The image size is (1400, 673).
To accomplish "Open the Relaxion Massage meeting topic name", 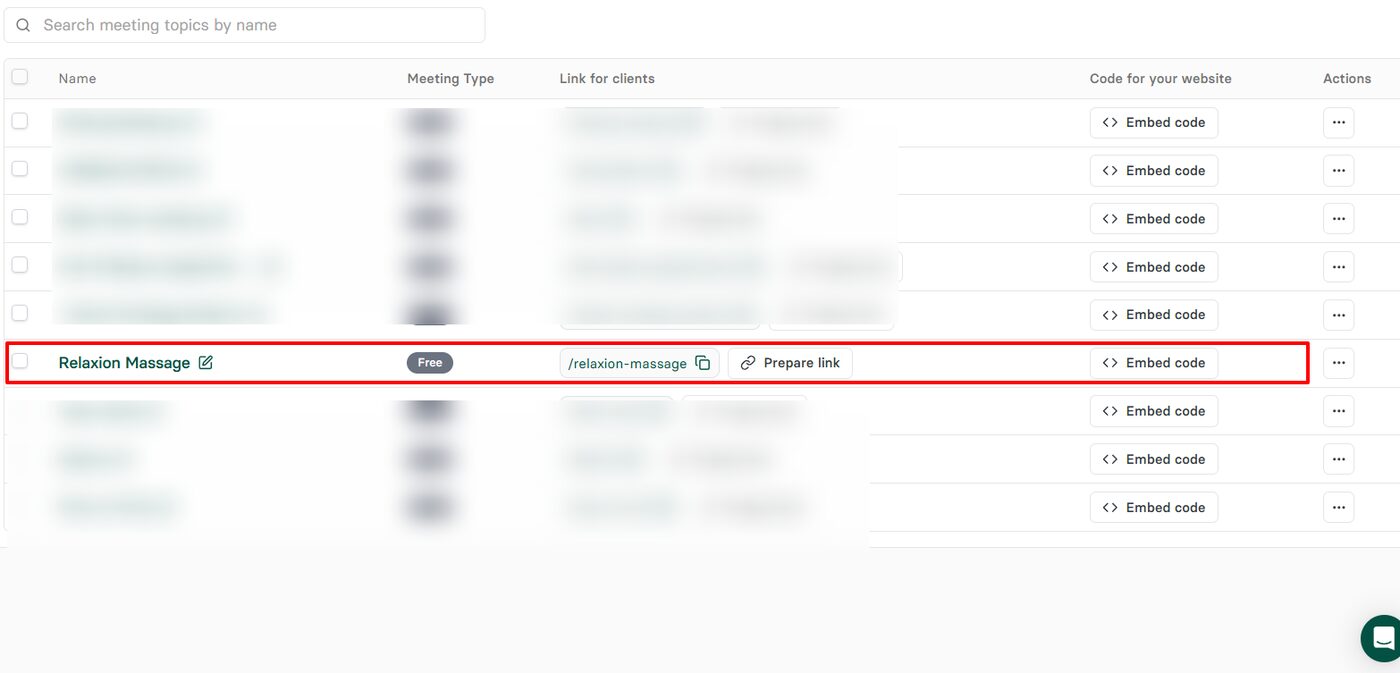I will pos(124,363).
